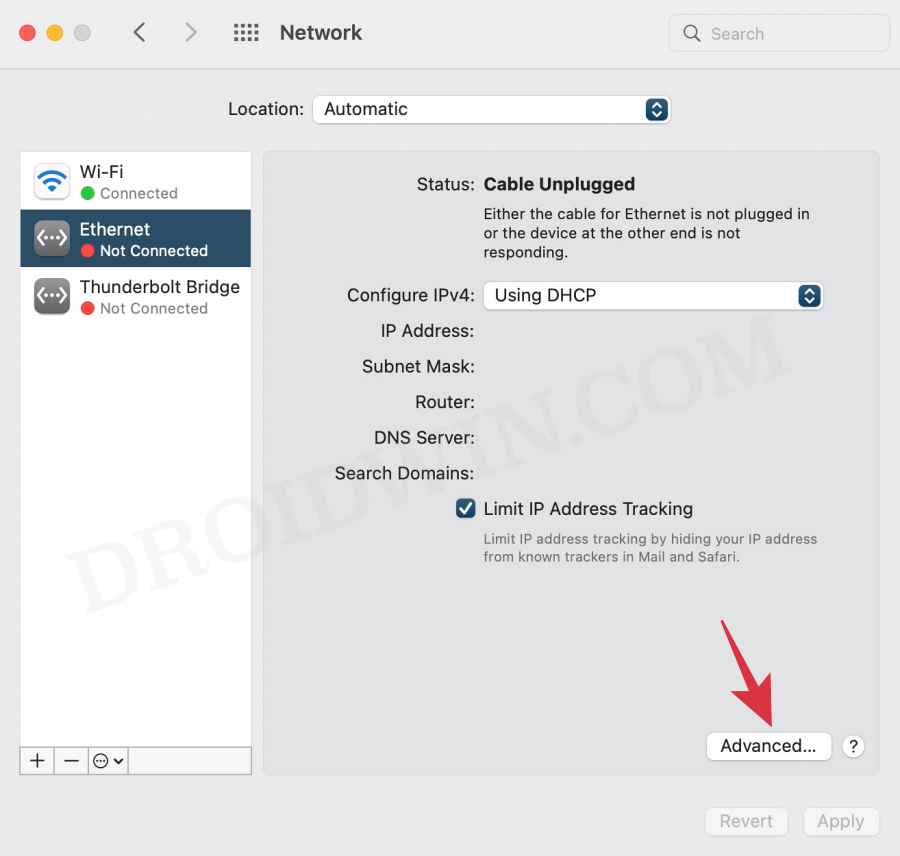Viewport: 900px width, 856px height.
Task: Click the back navigation arrow
Action: tap(139, 32)
